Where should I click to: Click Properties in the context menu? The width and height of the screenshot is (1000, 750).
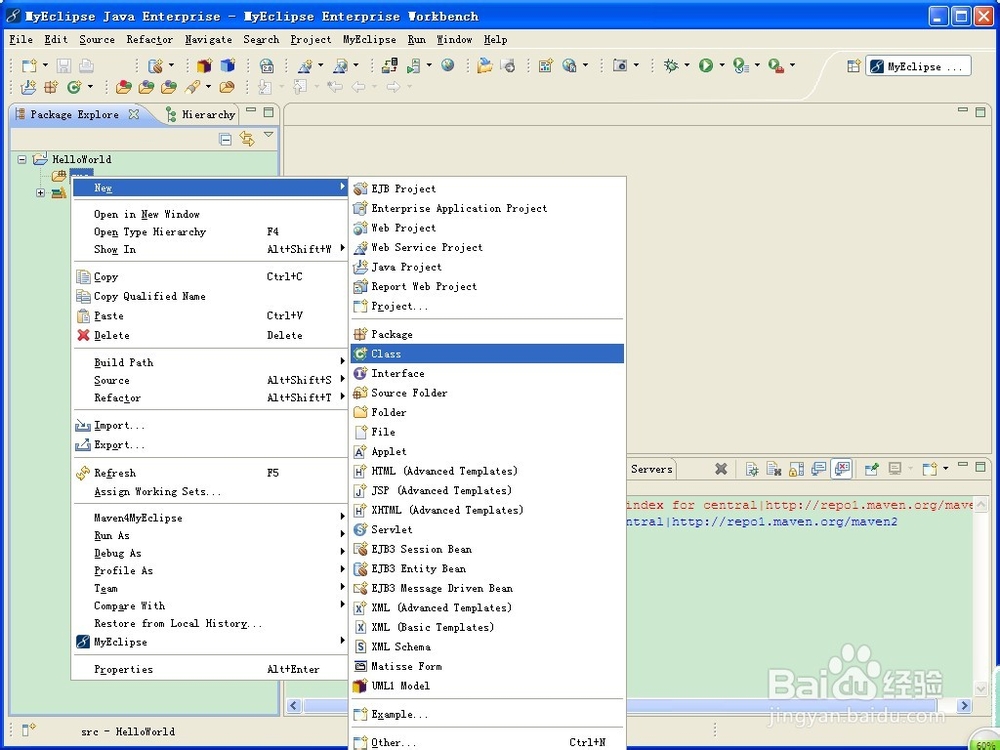pos(210,669)
